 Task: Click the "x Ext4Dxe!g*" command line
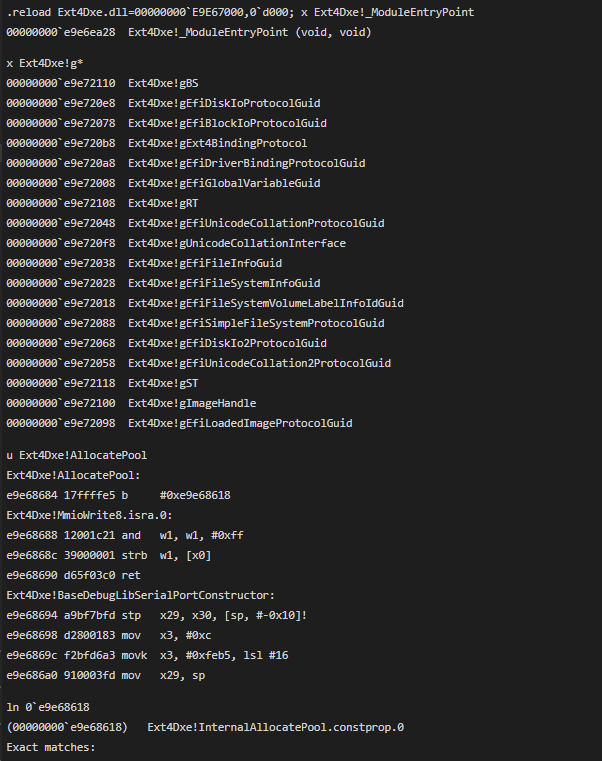click(45, 64)
